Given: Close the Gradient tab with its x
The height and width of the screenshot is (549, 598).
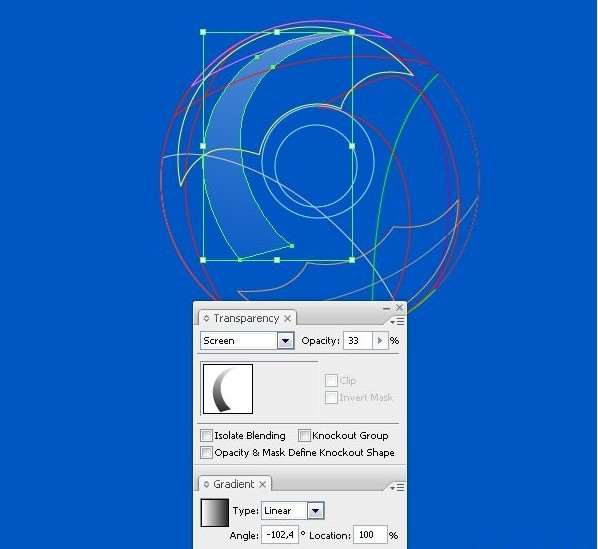Looking at the screenshot, I should [x=262, y=484].
